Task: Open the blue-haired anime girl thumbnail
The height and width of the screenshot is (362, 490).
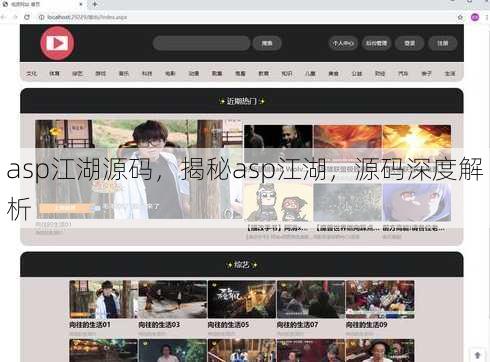Action: [x=417, y=202]
